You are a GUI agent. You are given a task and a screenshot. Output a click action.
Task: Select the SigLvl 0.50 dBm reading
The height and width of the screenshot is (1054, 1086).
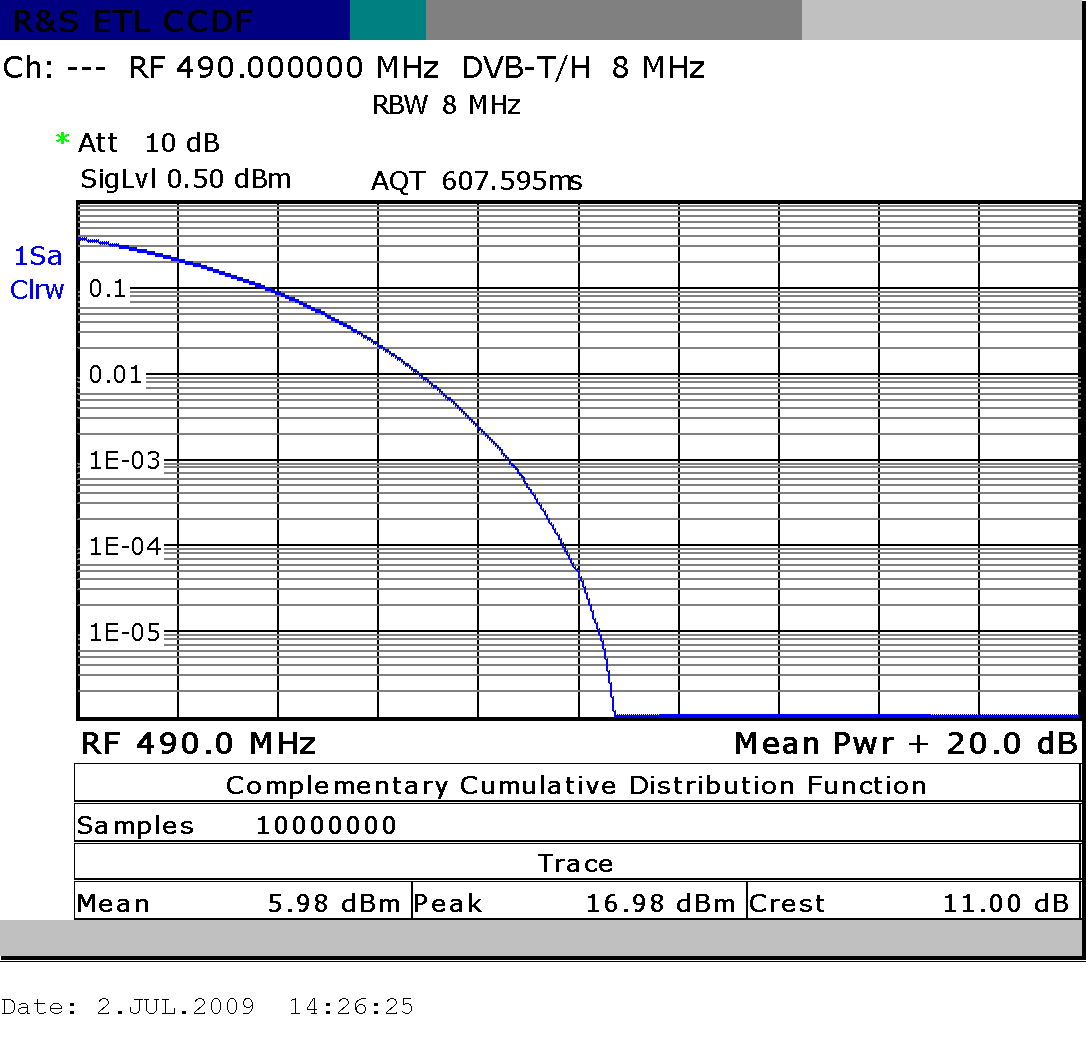[x=186, y=179]
